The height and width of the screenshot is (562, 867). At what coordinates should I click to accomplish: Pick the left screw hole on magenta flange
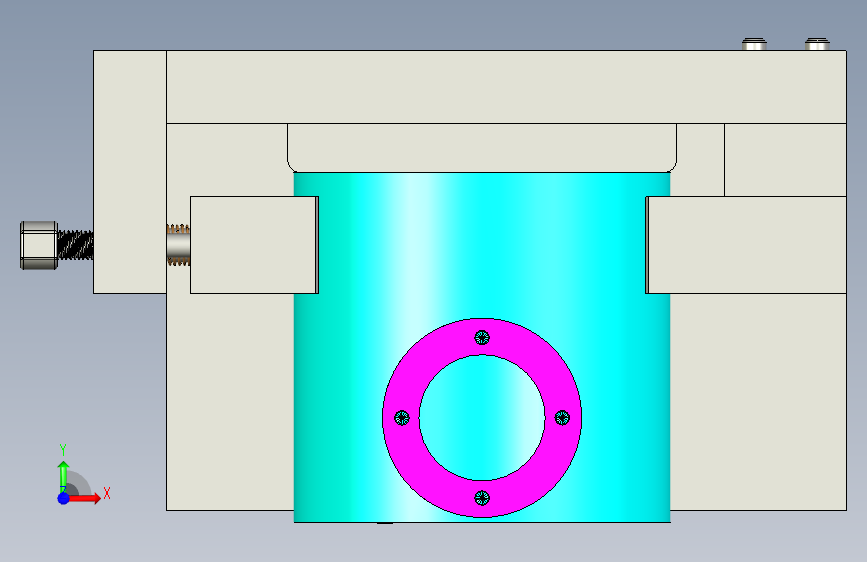402,418
